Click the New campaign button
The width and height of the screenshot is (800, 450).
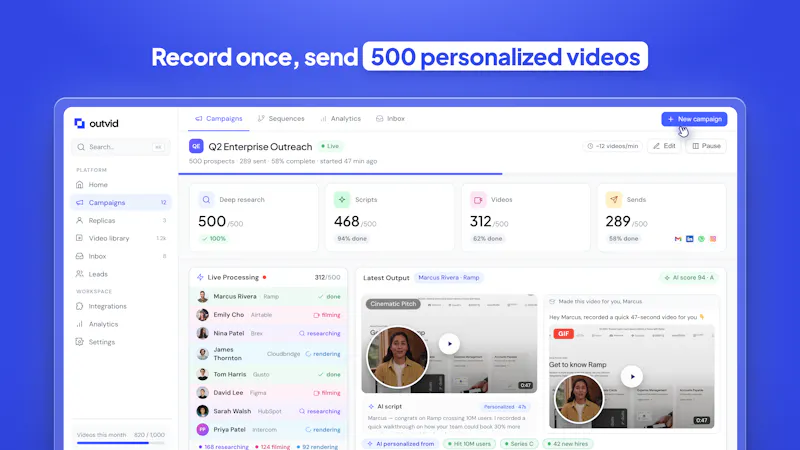694,119
